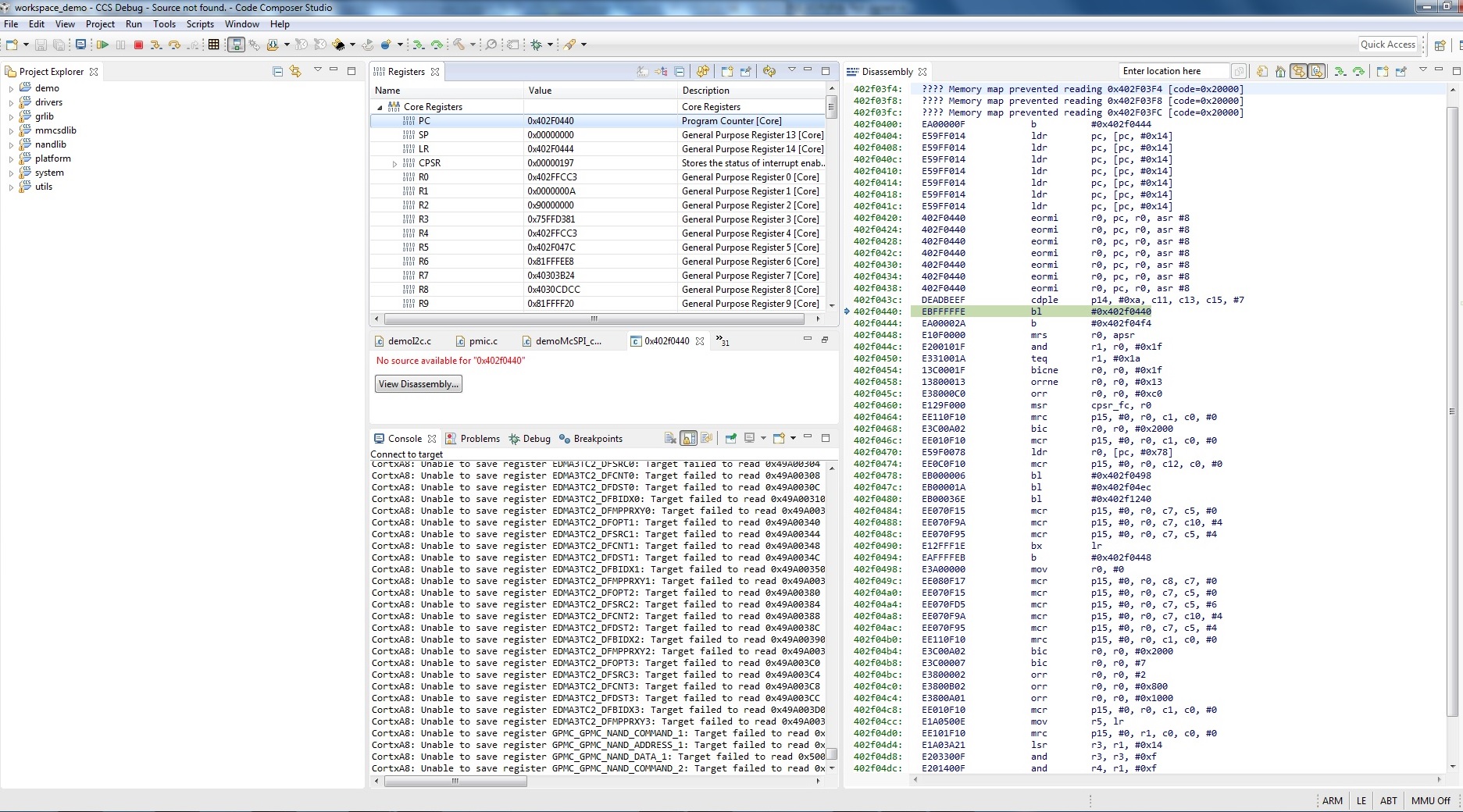
Task: Click the Build hammer icon
Action: pyautogui.click(x=459, y=45)
